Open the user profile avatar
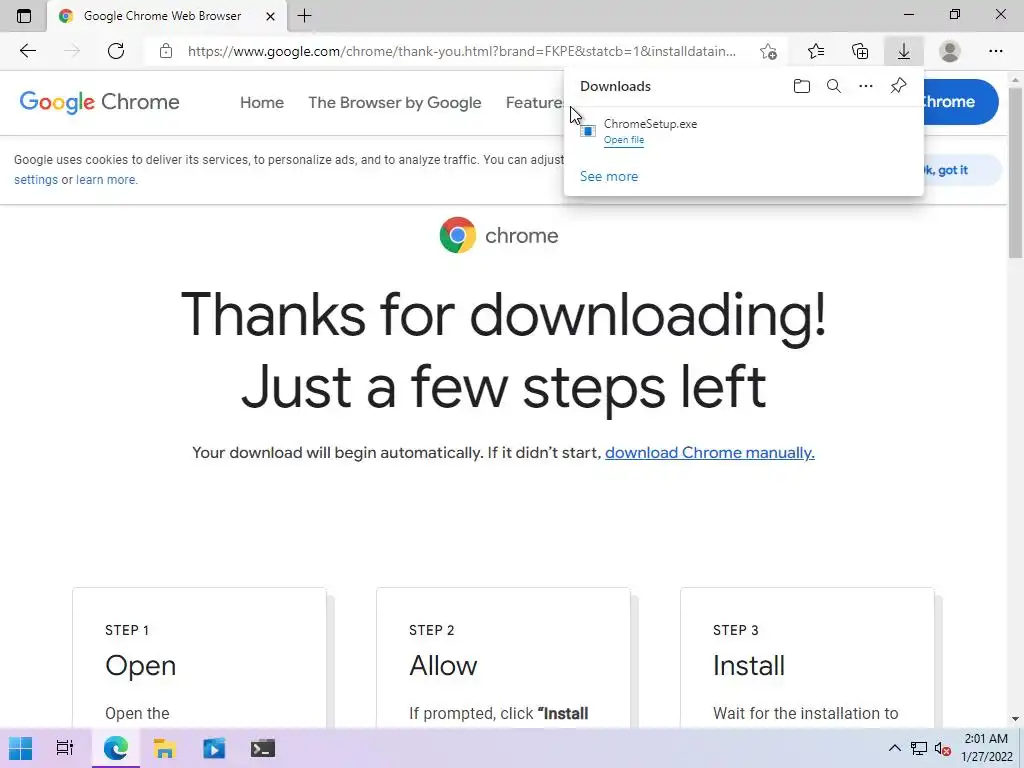 [x=950, y=51]
